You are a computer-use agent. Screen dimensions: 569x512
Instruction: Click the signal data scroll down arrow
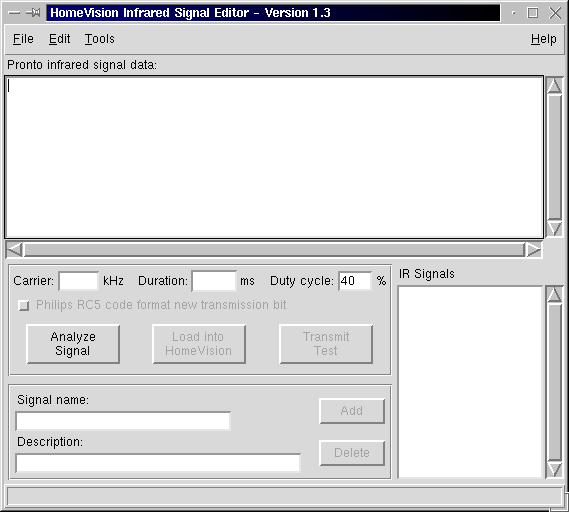[x=554, y=229]
